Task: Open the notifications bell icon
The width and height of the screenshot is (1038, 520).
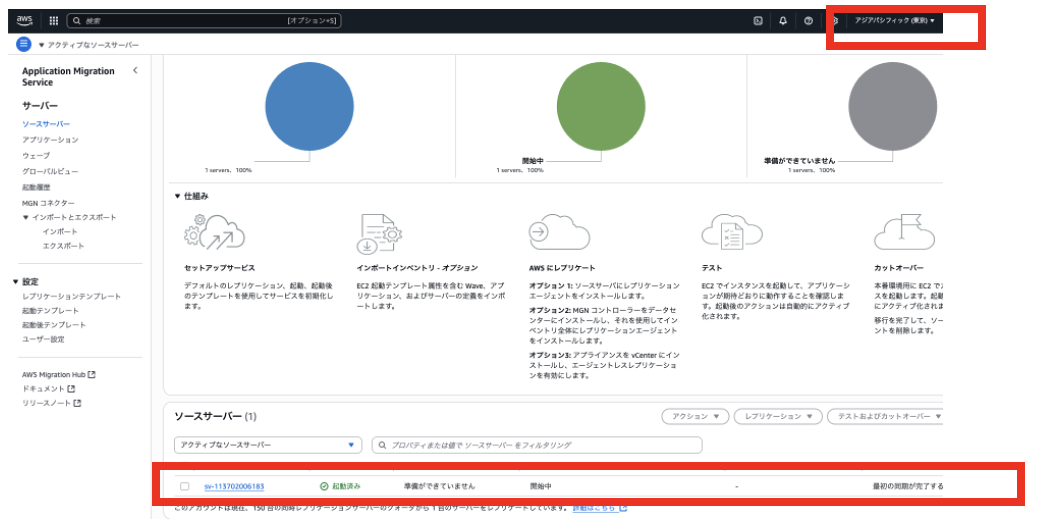Action: (783, 21)
